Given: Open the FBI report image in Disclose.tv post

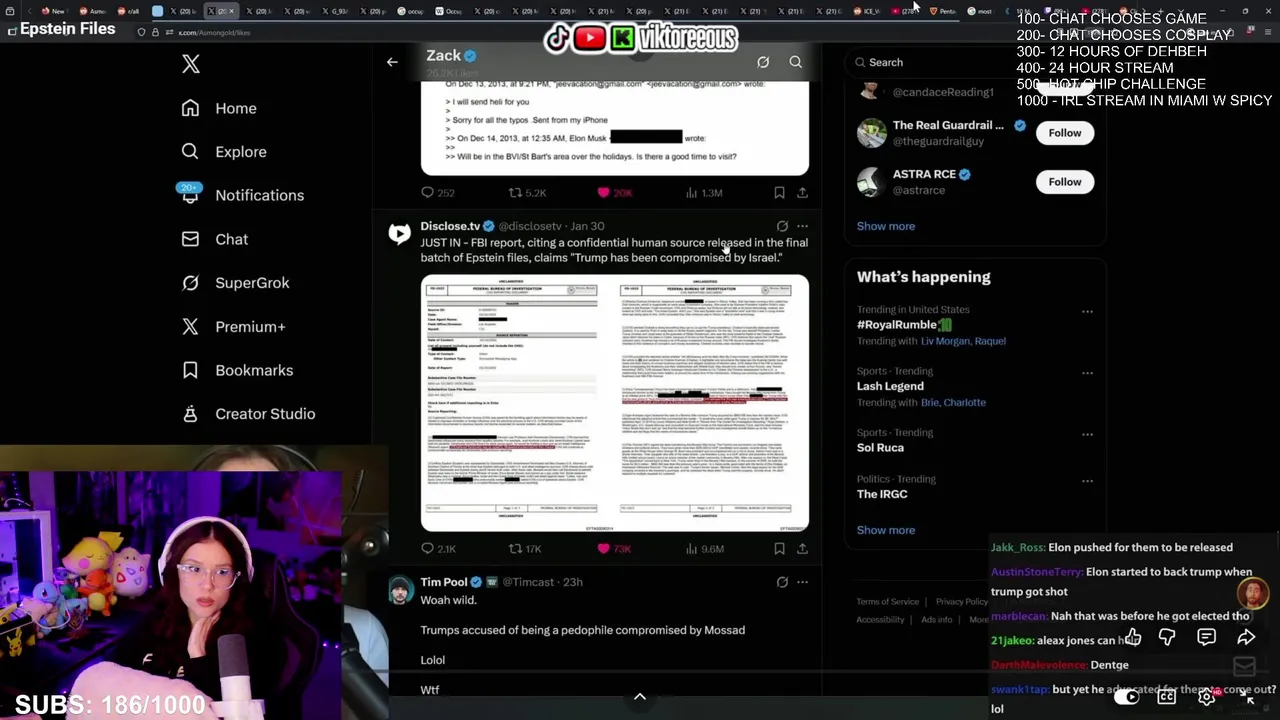Looking at the screenshot, I should pyautogui.click(x=615, y=403).
